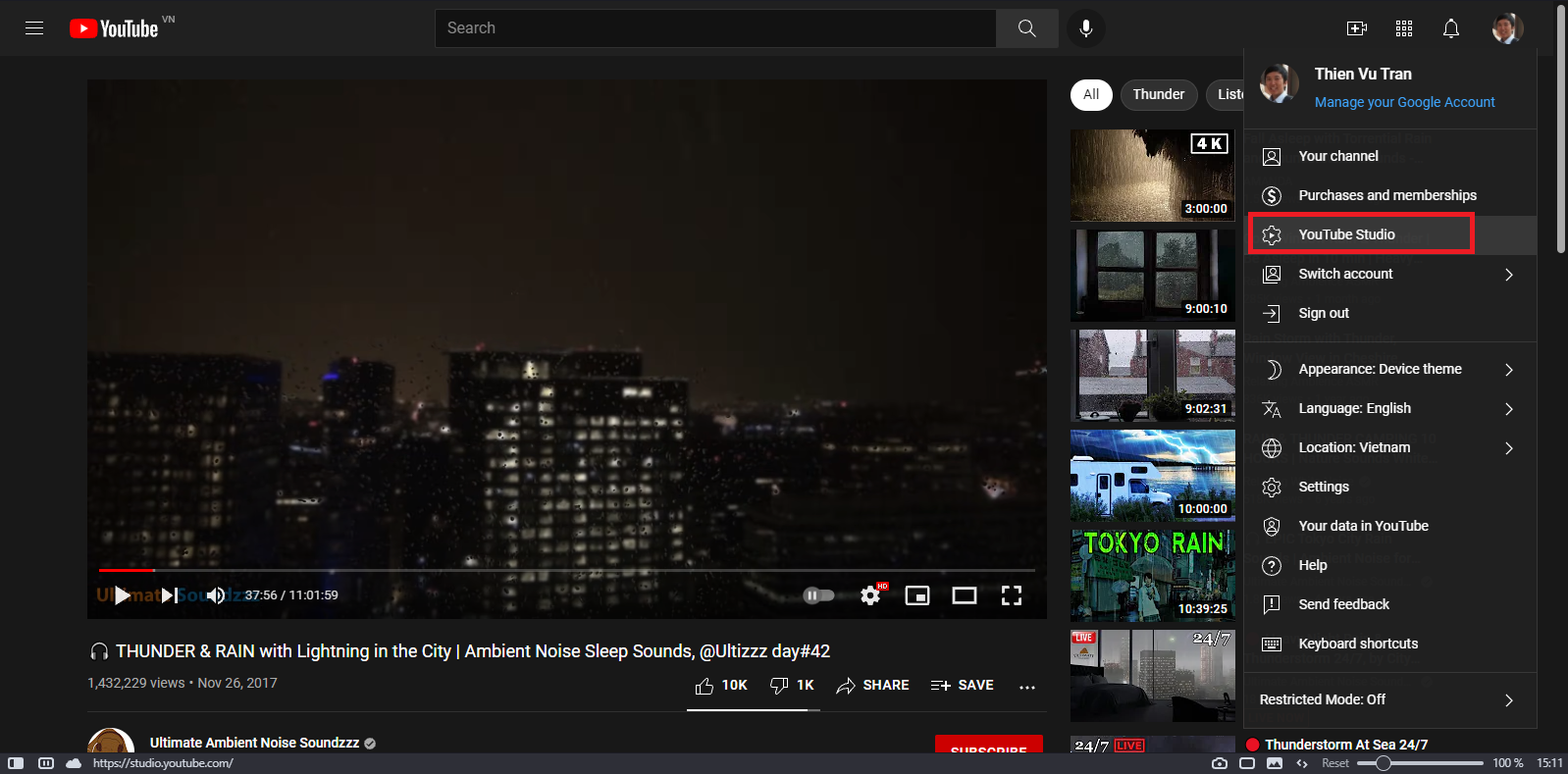Open Ultimate Ambient Noise Soundzzz channel name

point(255,743)
